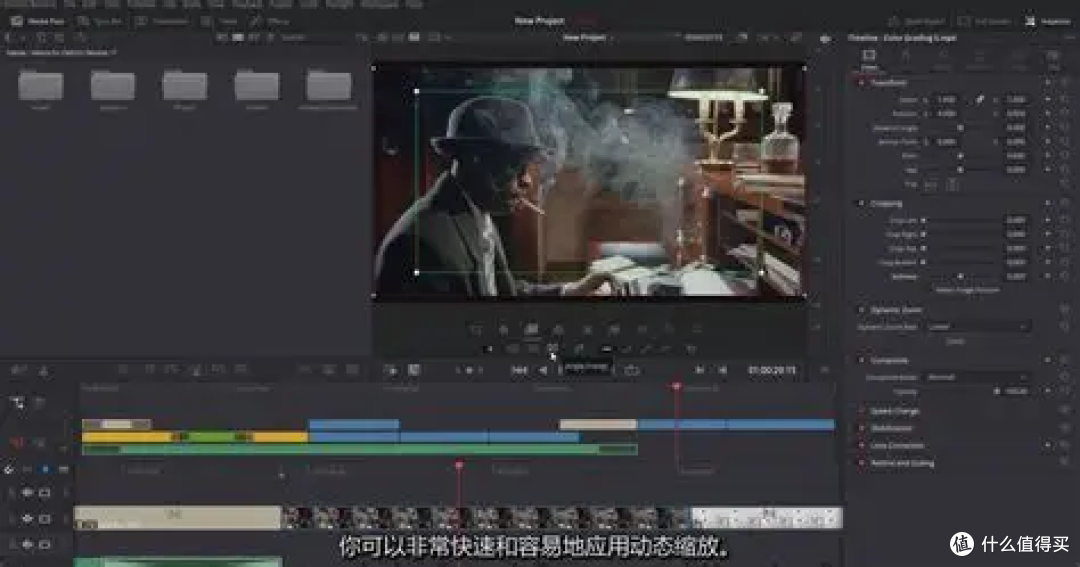Select the Composite tool below viewer
The height and width of the screenshot is (567, 1080).
(559, 329)
